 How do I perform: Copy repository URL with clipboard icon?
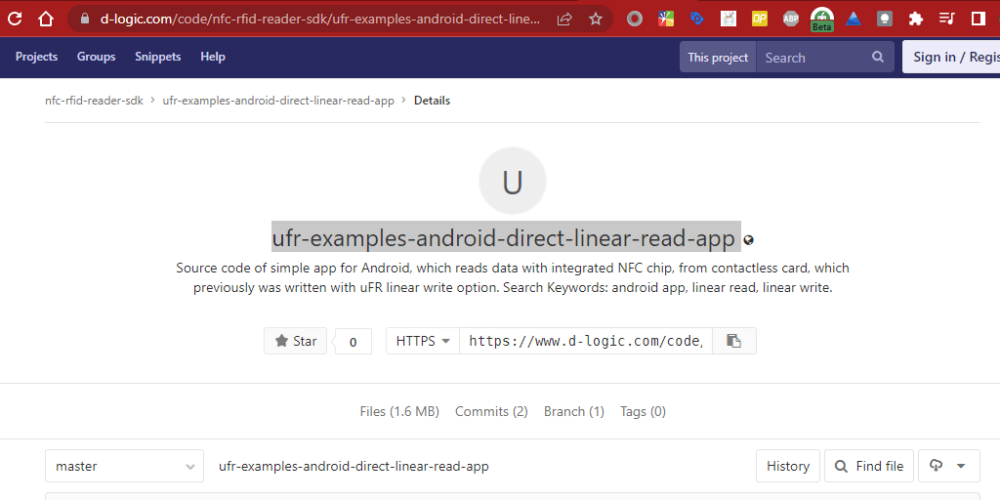tap(734, 341)
